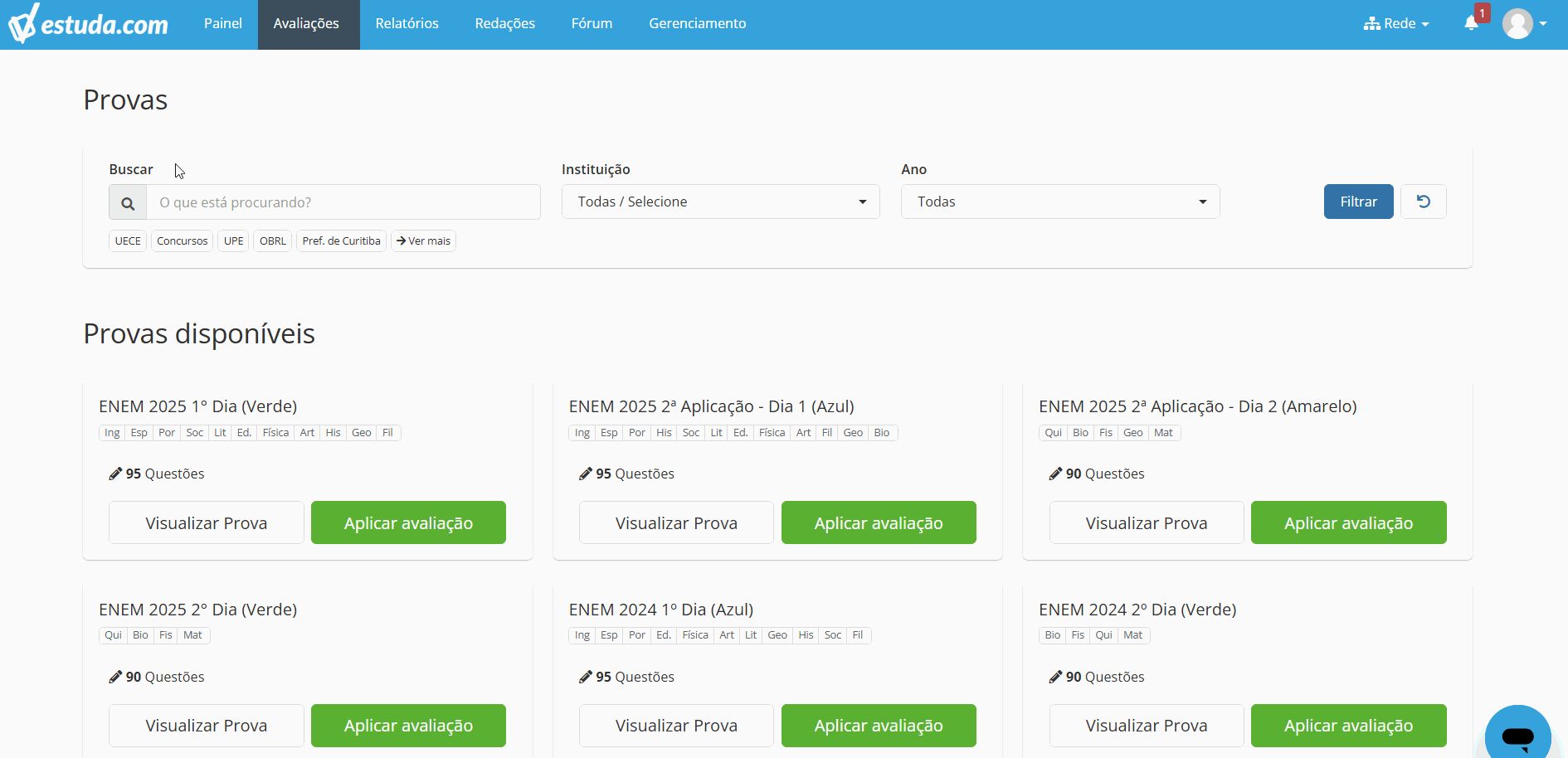
Task: Select the UECE quick filter tag
Action: pyautogui.click(x=128, y=241)
